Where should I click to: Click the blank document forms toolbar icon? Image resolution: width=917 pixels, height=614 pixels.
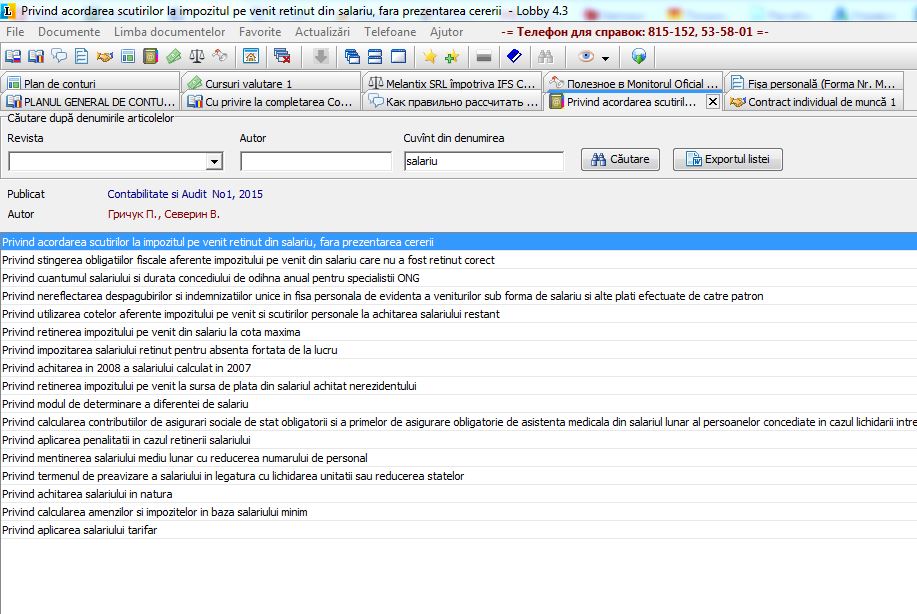click(x=82, y=57)
